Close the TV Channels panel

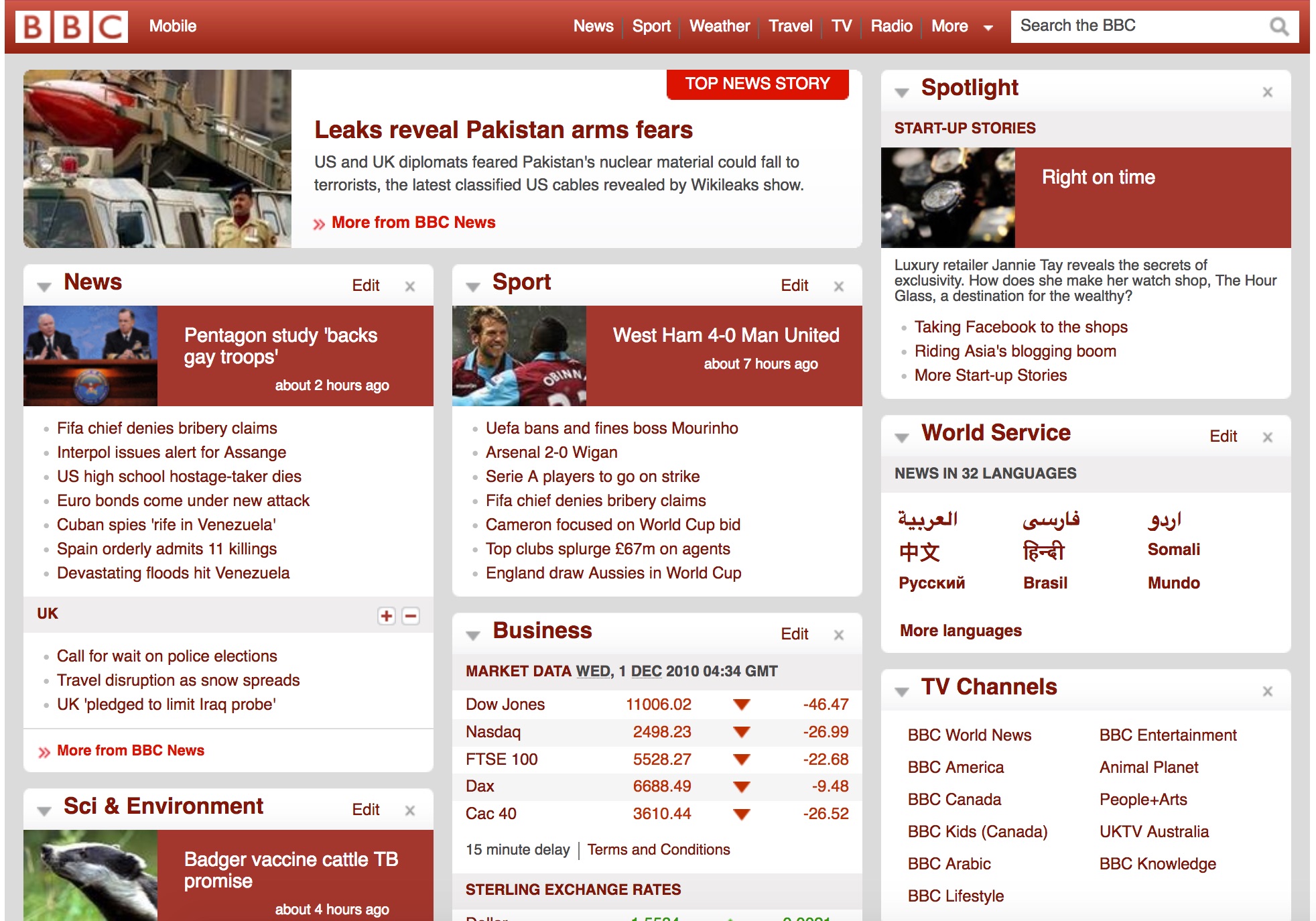pos(1267,691)
